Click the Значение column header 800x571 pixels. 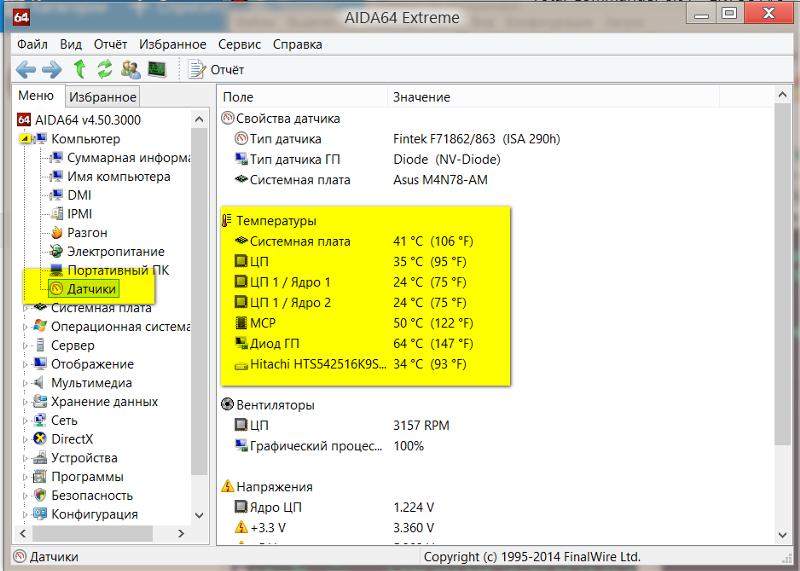point(554,97)
